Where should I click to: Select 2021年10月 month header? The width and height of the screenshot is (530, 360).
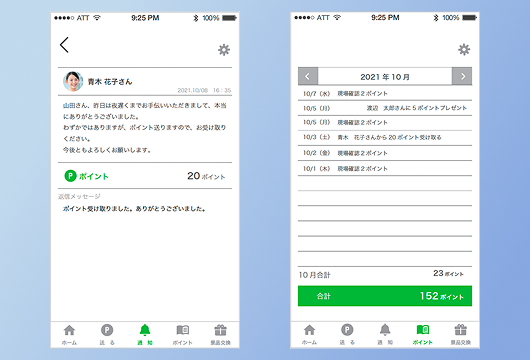click(385, 77)
